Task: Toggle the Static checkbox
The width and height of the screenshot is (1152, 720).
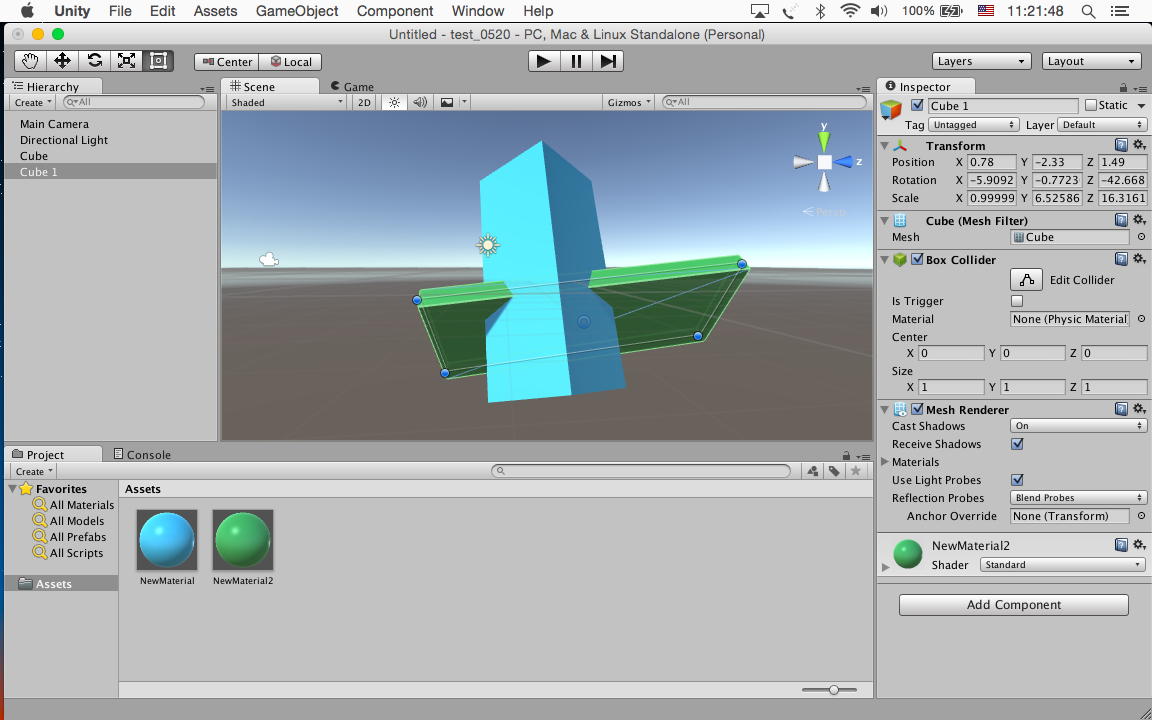Action: pyautogui.click(x=1091, y=105)
